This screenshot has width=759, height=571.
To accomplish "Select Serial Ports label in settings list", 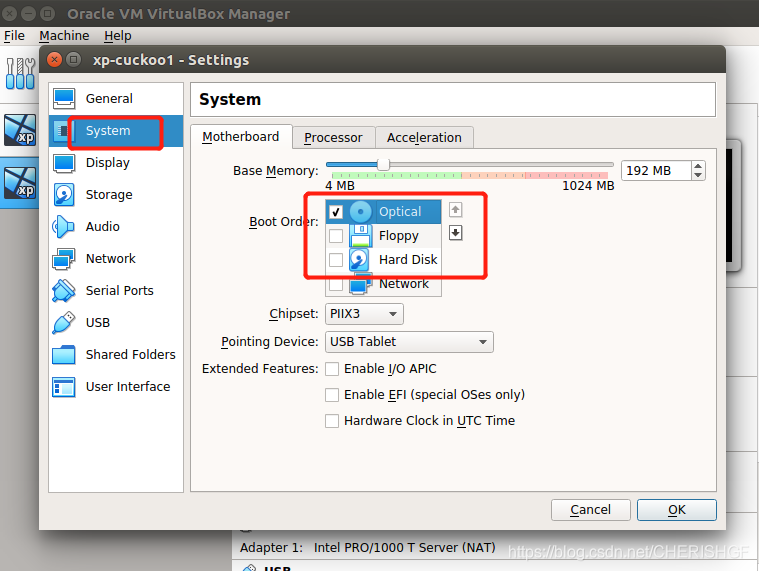I will coord(120,290).
